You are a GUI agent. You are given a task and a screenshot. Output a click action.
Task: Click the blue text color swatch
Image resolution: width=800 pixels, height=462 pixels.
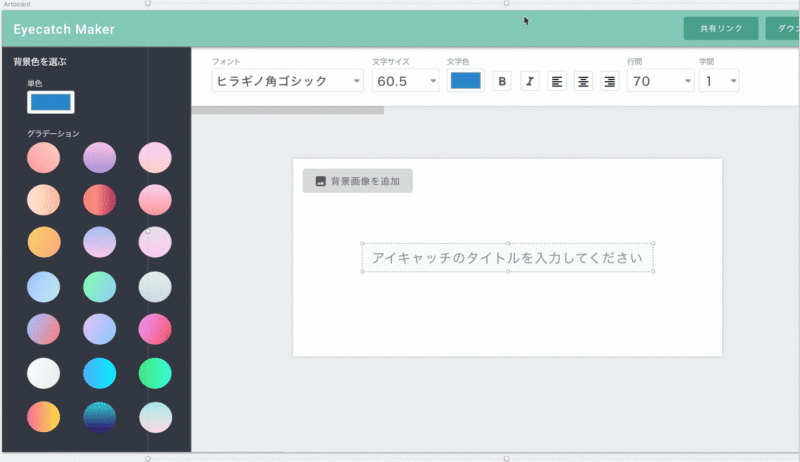click(465, 81)
